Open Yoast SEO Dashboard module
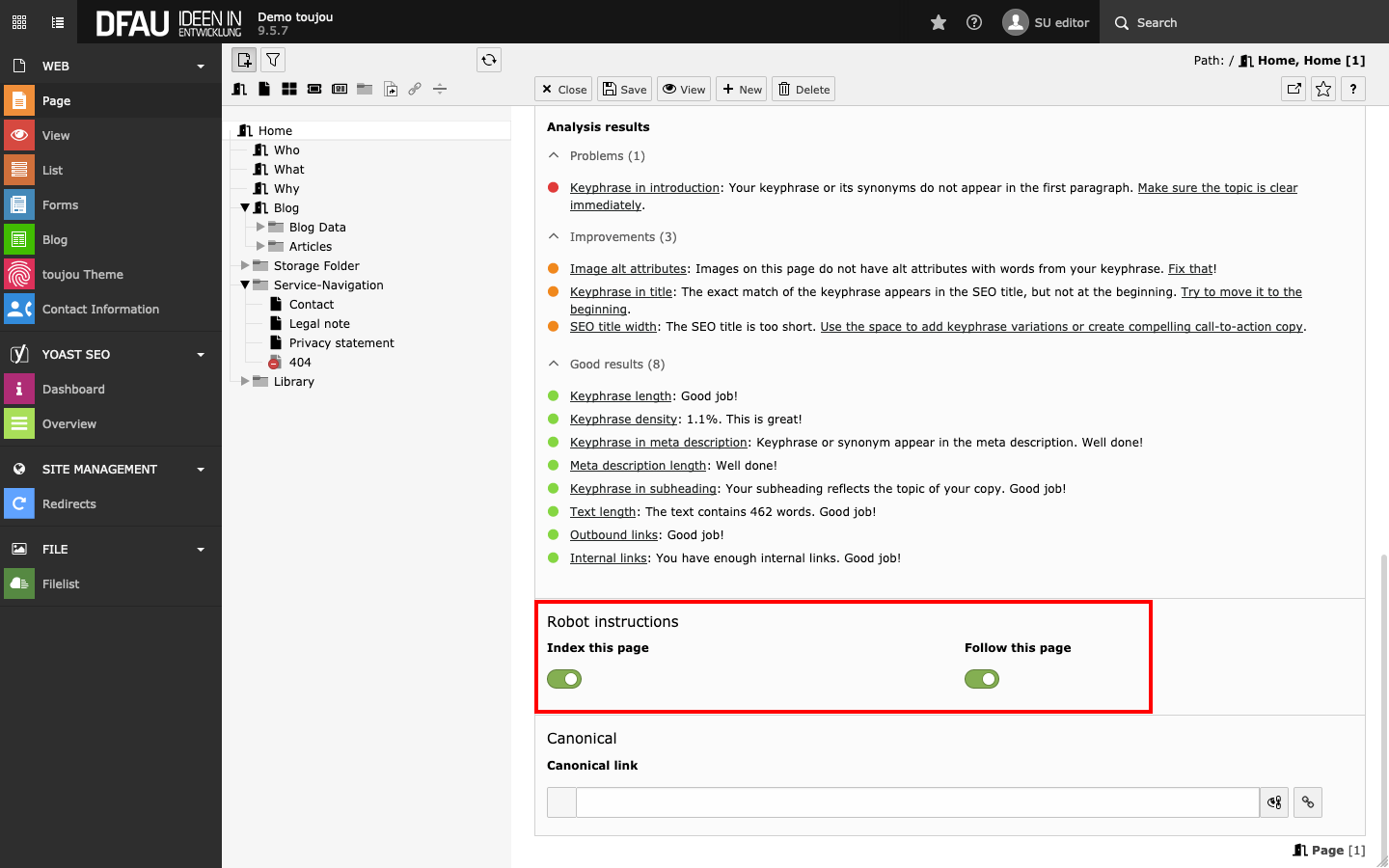1389x868 pixels. pos(73,390)
